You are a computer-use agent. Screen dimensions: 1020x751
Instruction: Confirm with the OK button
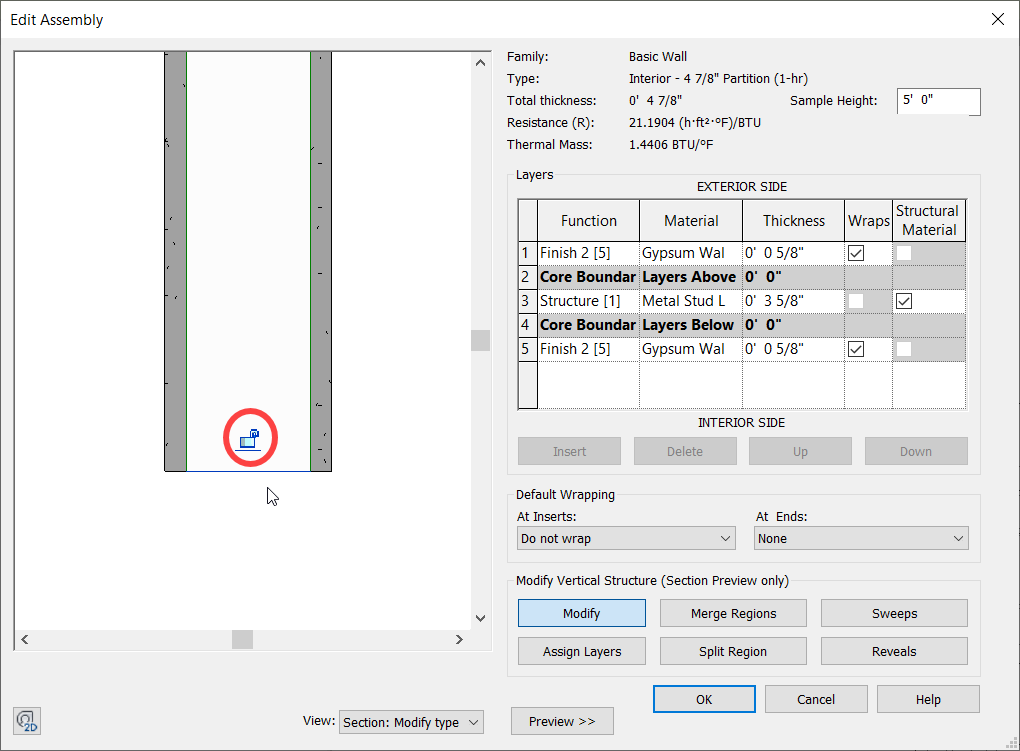(704, 699)
